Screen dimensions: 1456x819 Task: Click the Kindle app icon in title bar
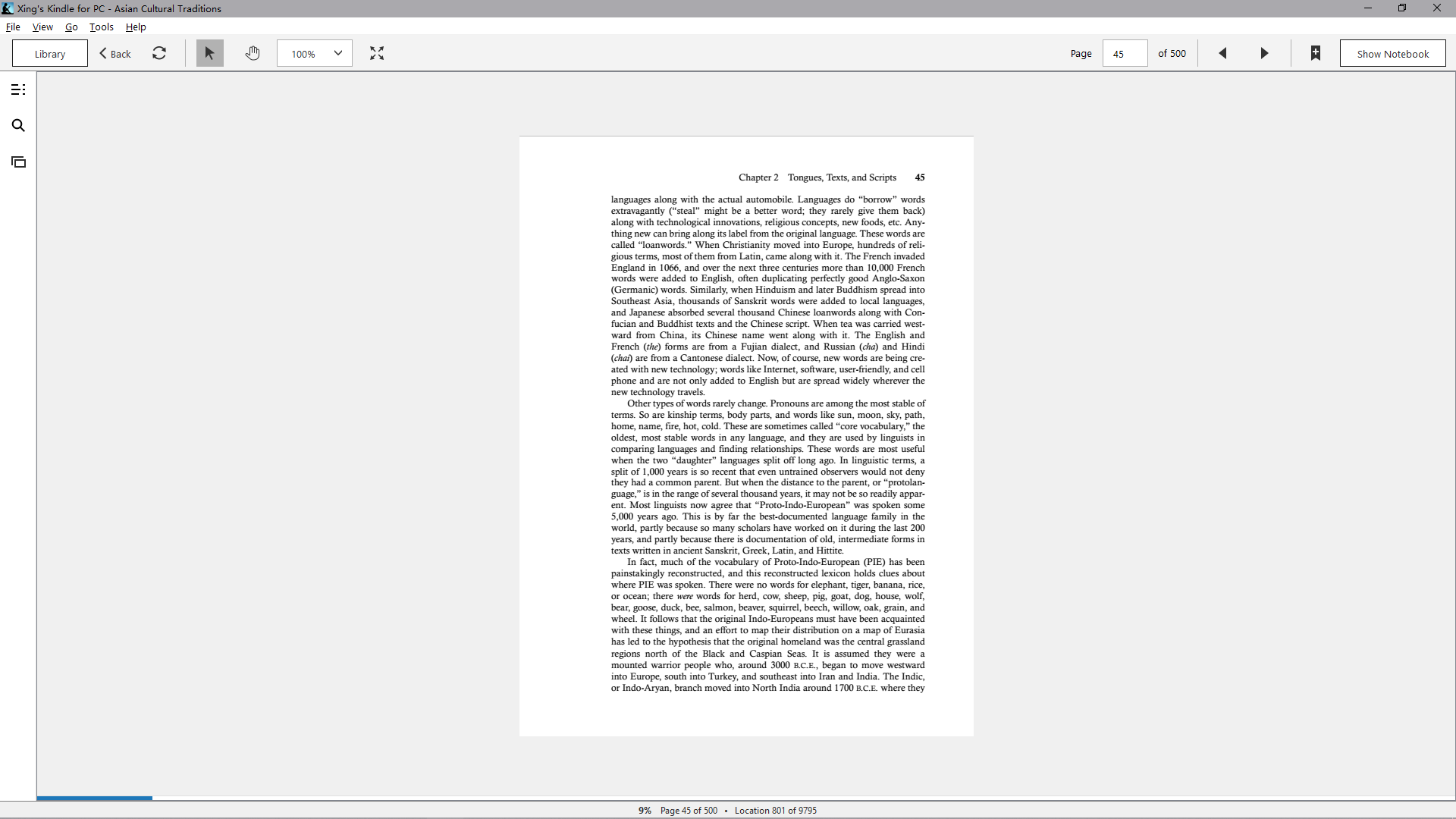[8, 8]
